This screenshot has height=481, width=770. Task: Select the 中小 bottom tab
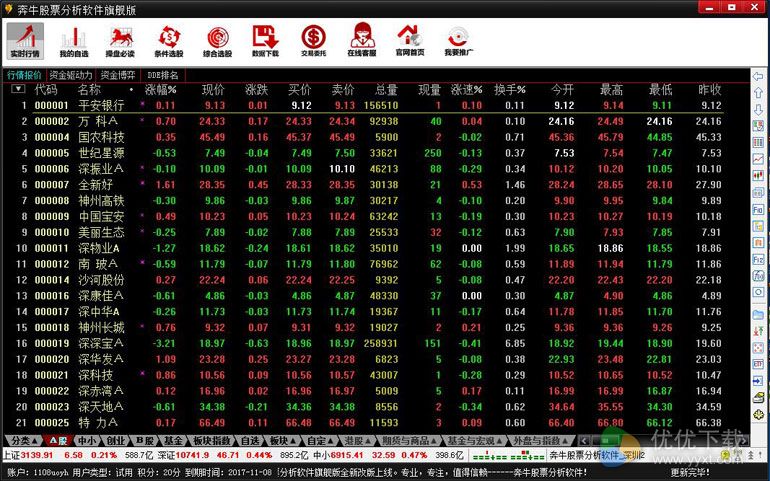(x=87, y=441)
